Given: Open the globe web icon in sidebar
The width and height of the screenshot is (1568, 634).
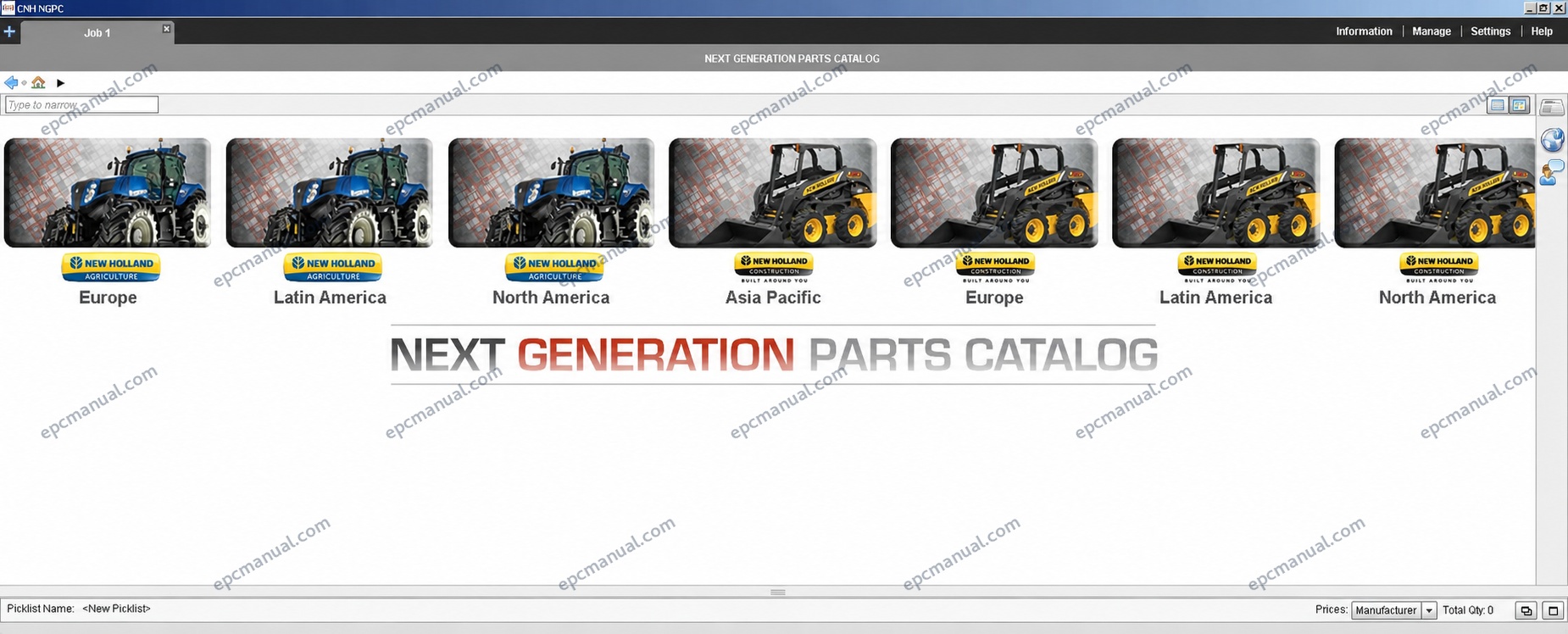Looking at the screenshot, I should point(1552,140).
